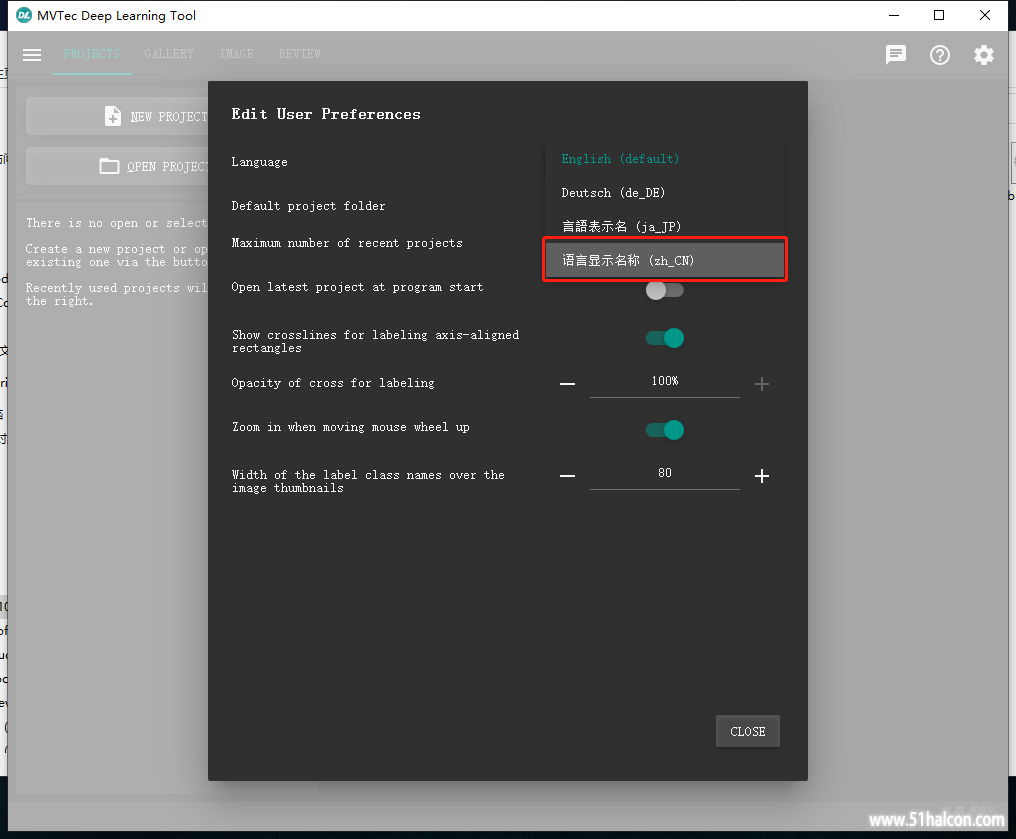Image resolution: width=1016 pixels, height=839 pixels.
Task: Click the 'Default project folder' label
Action: click(308, 206)
